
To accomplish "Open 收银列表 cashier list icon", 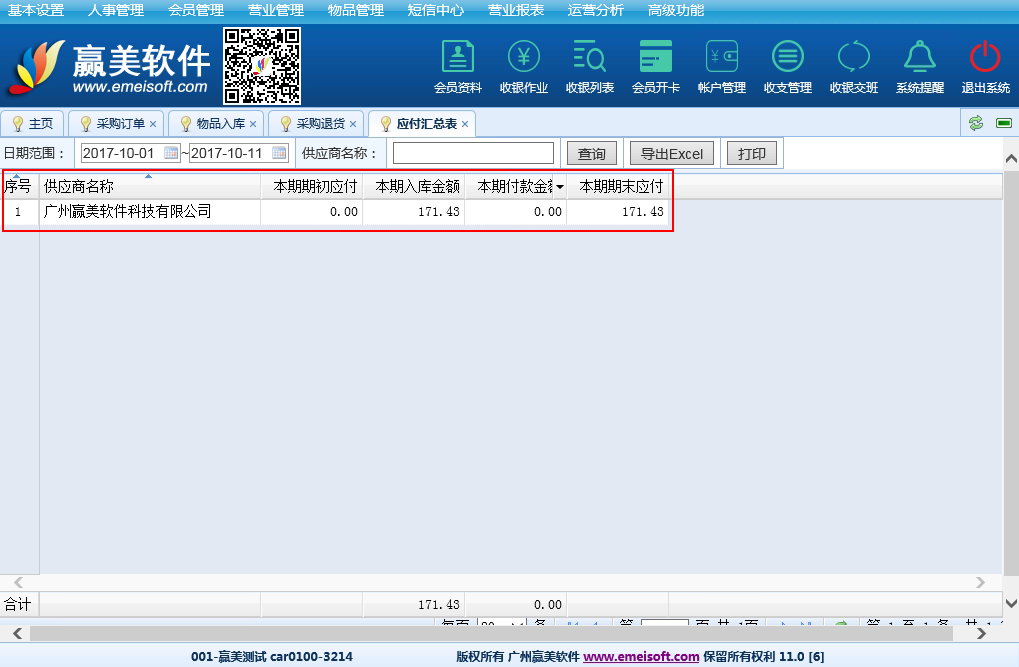I will pos(590,57).
